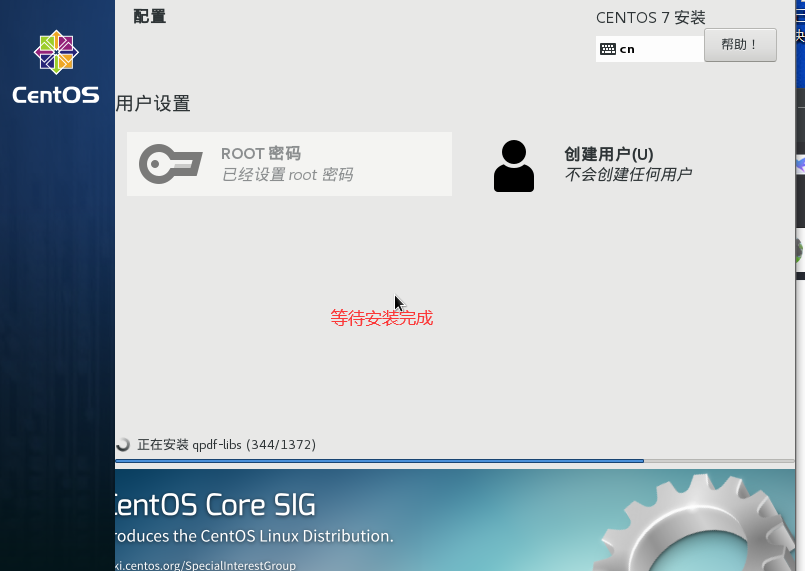The image size is (805, 571).
Task: Click the CENTOS 7 安装 title text
Action: pyautogui.click(x=650, y=18)
